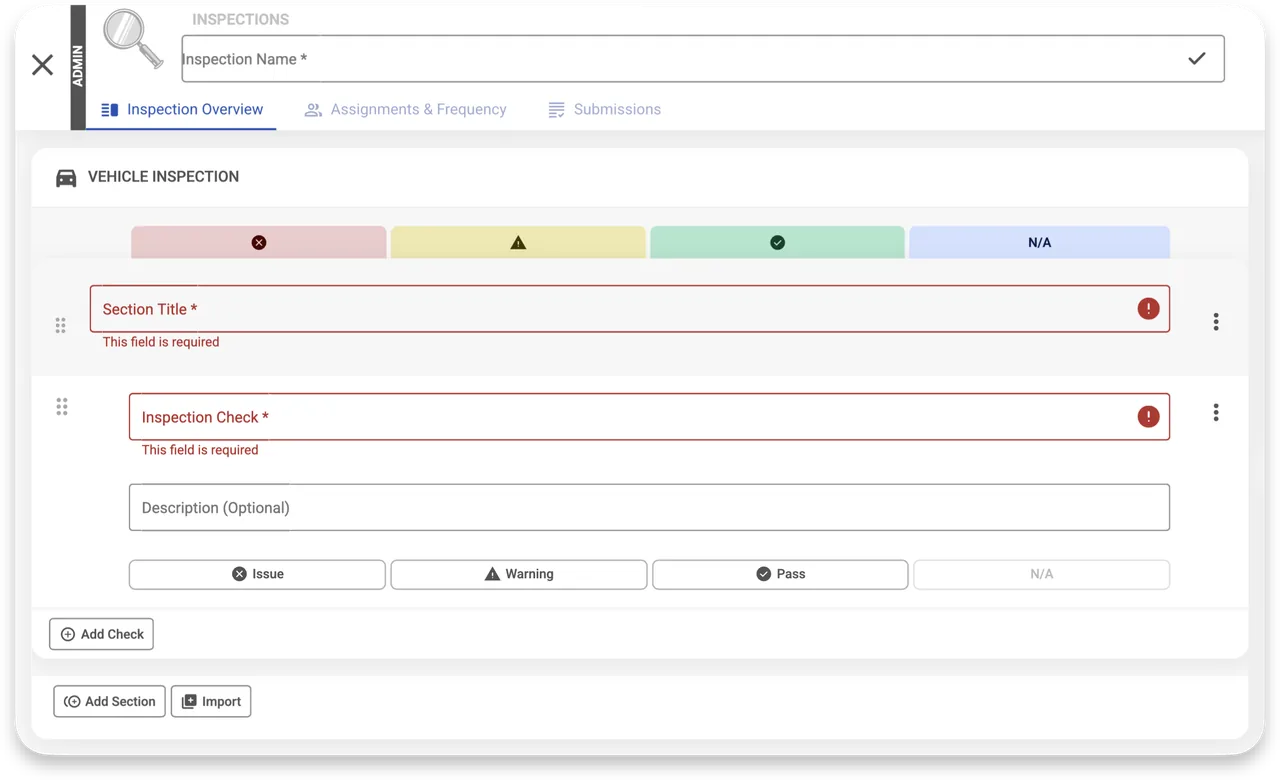Viewport: 1280px width, 780px height.
Task: Toggle the N/A response option
Action: tap(1041, 574)
